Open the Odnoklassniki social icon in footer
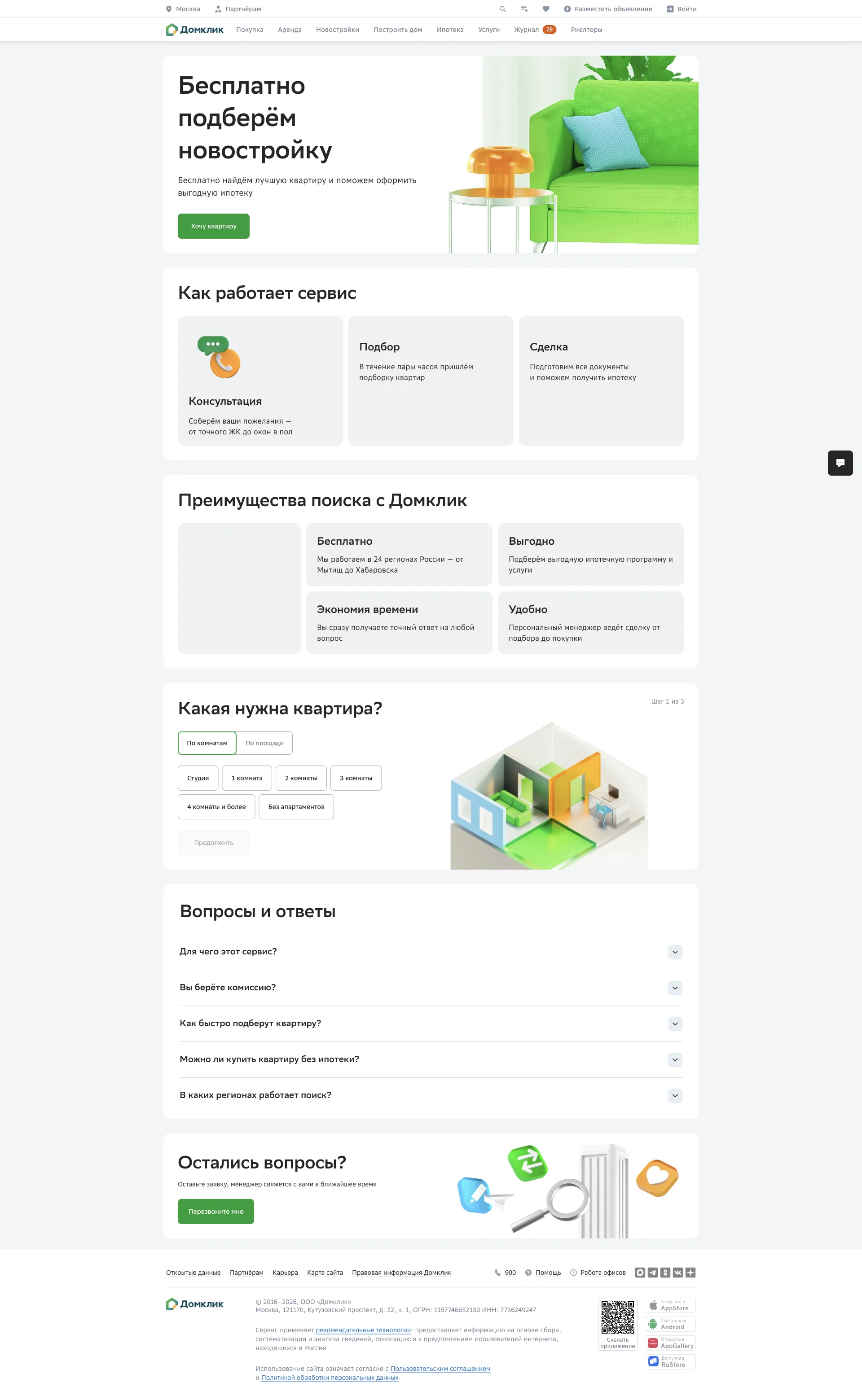 [665, 1273]
